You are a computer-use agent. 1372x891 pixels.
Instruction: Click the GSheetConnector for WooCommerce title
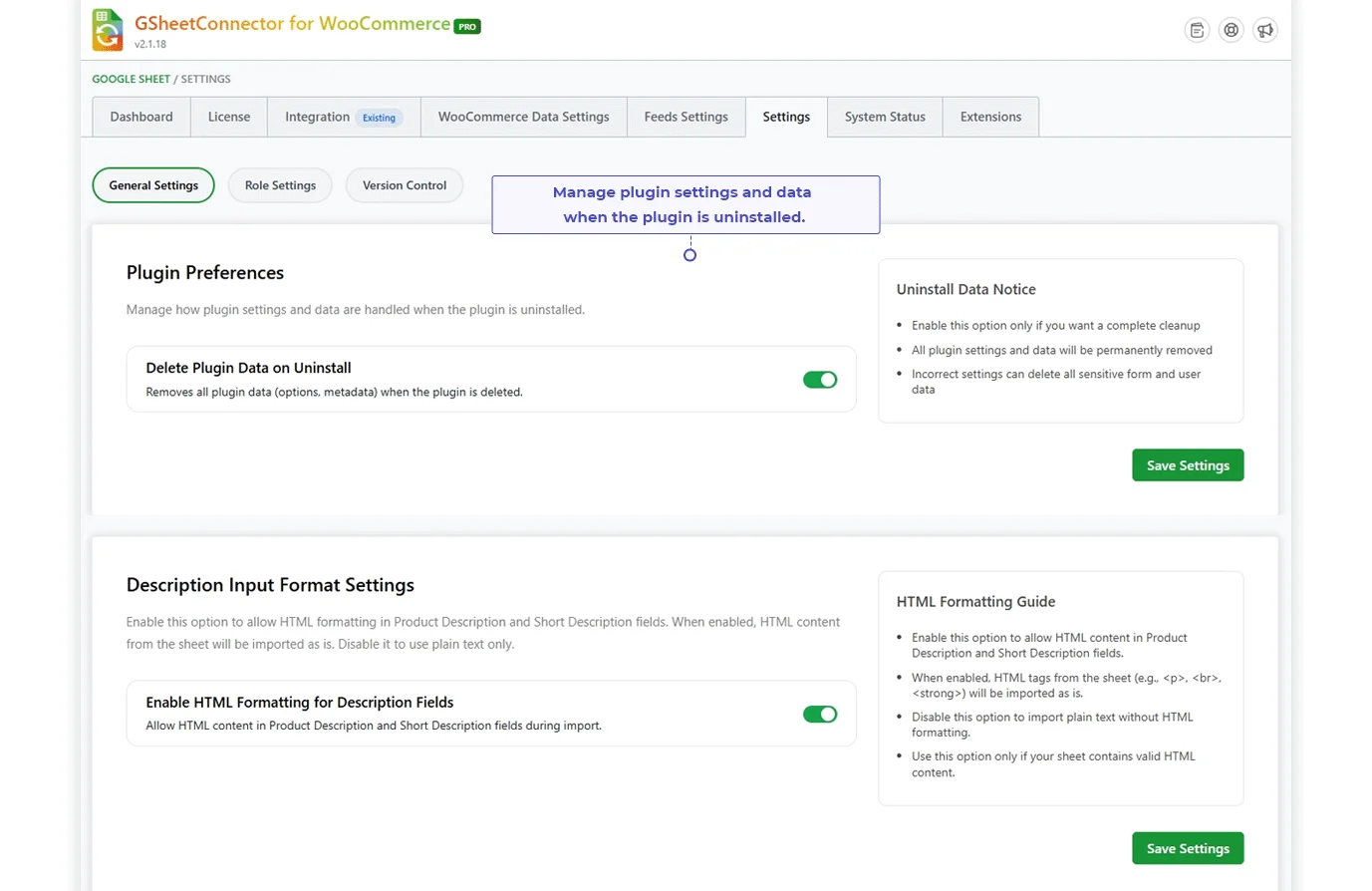(x=293, y=24)
